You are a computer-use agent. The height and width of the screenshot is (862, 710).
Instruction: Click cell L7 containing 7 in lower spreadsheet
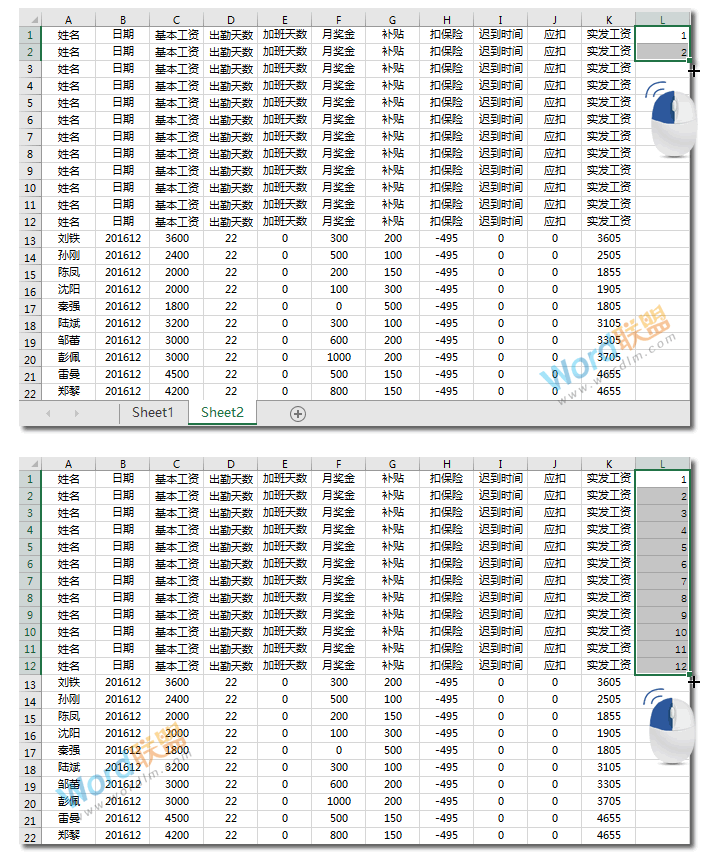tap(662, 581)
